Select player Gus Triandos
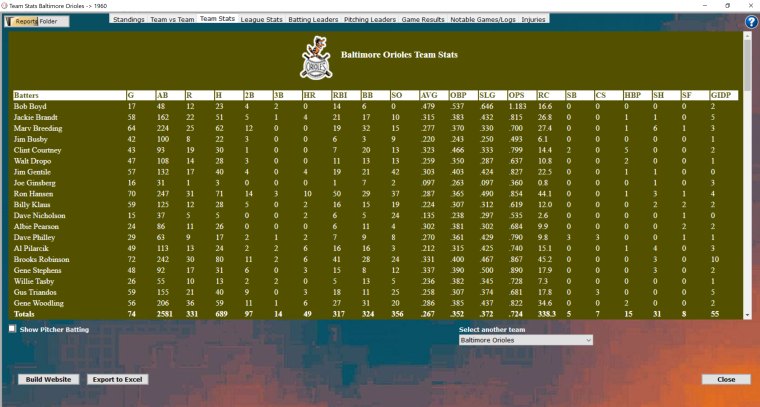Image resolution: width=760 pixels, height=407 pixels. (35, 292)
